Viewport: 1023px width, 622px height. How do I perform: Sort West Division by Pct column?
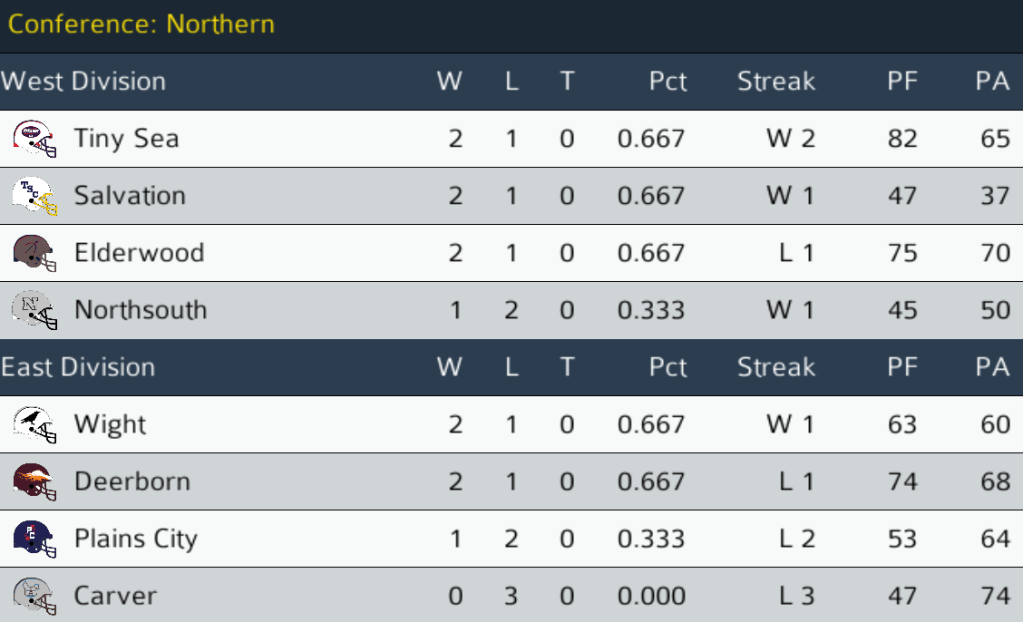[x=668, y=82]
